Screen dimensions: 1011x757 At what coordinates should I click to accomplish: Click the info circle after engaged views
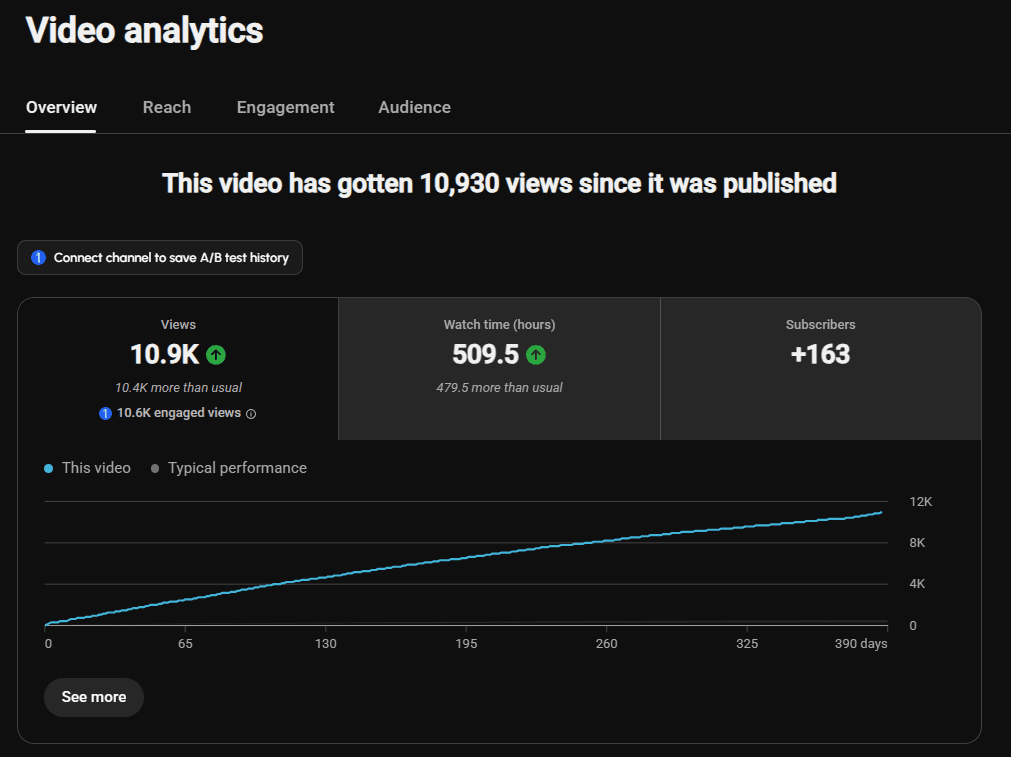[x=251, y=414]
